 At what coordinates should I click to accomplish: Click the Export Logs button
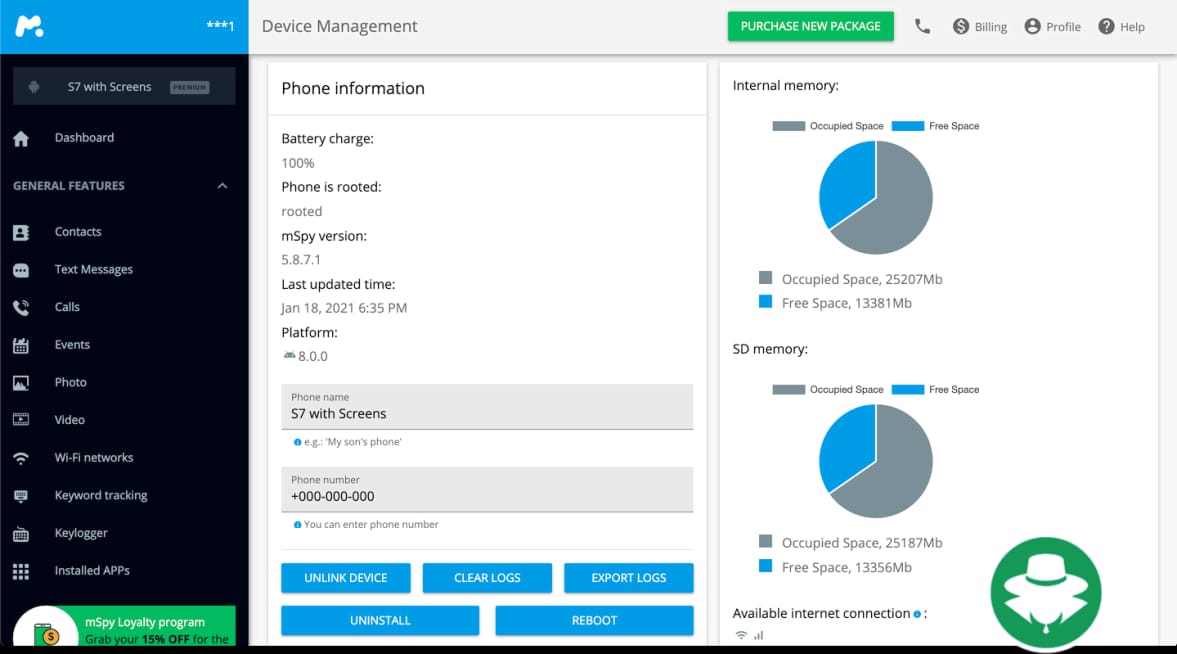[628, 578]
